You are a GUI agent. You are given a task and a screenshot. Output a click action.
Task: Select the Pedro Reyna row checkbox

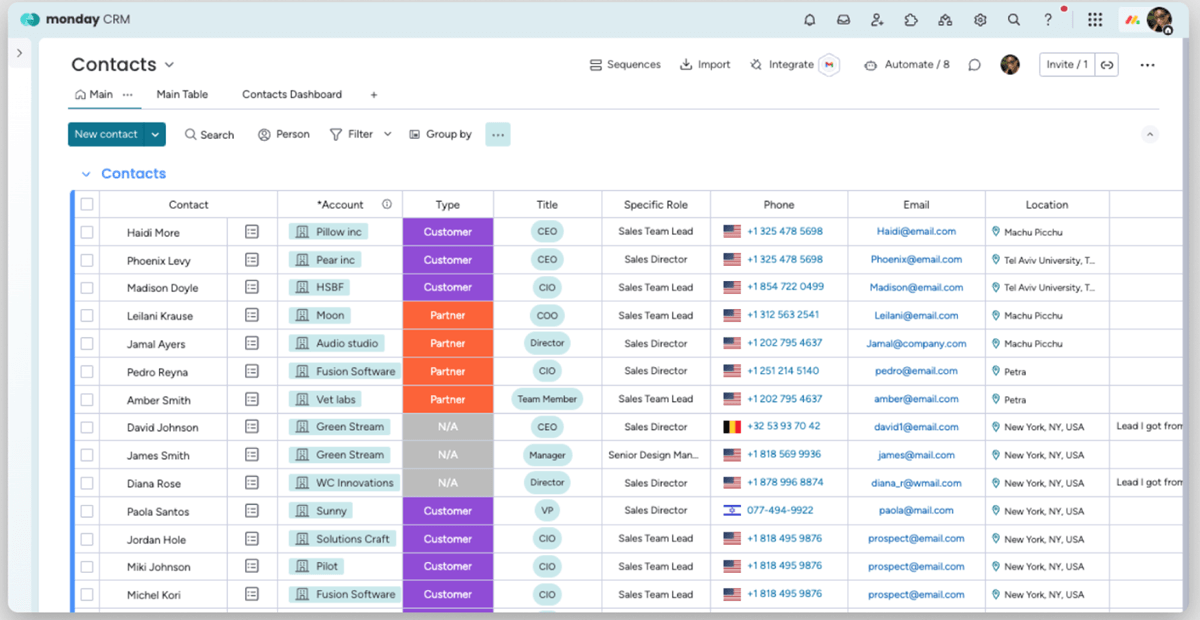pos(87,372)
